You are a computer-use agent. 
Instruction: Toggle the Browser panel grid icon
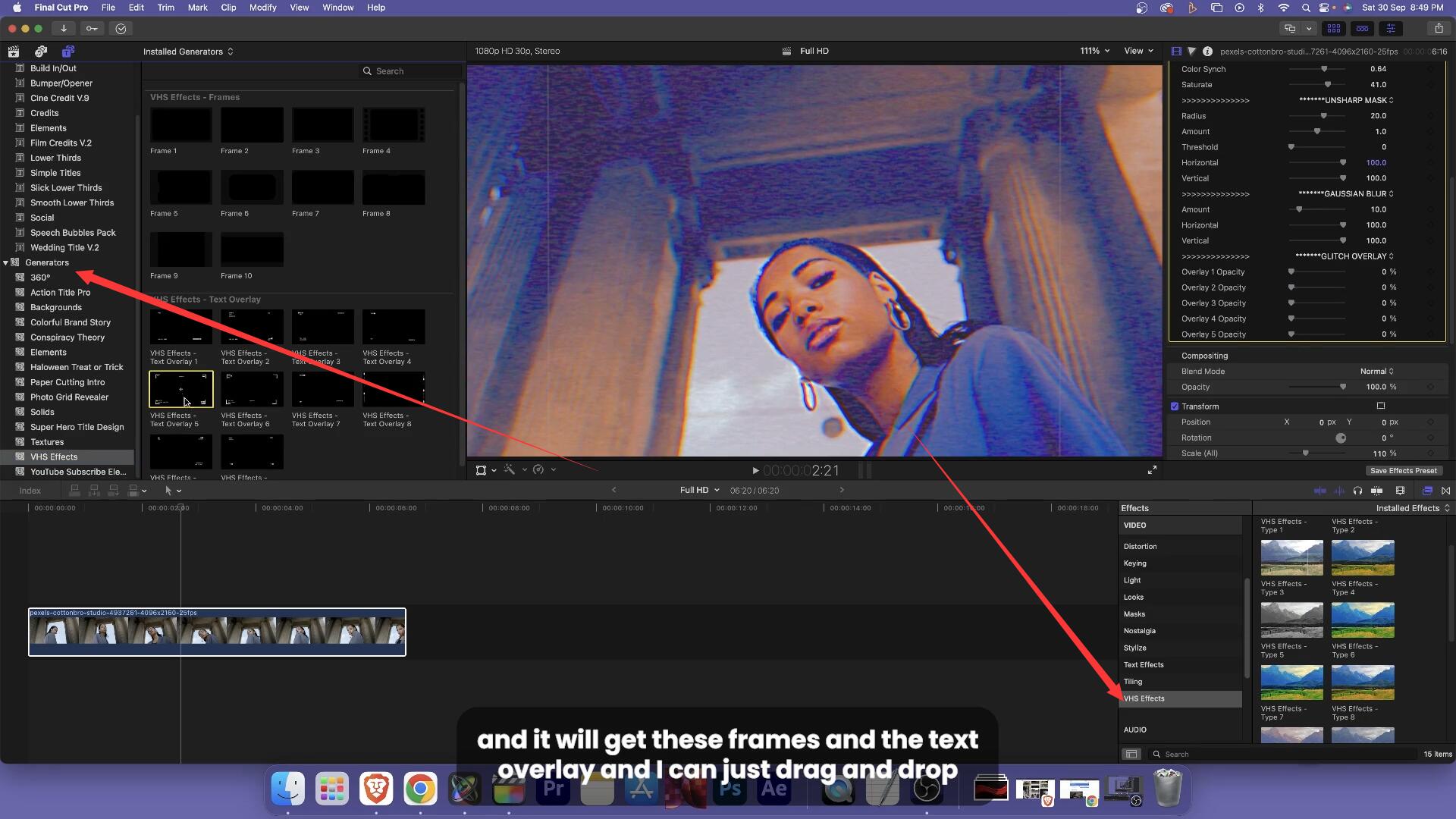(1334, 29)
